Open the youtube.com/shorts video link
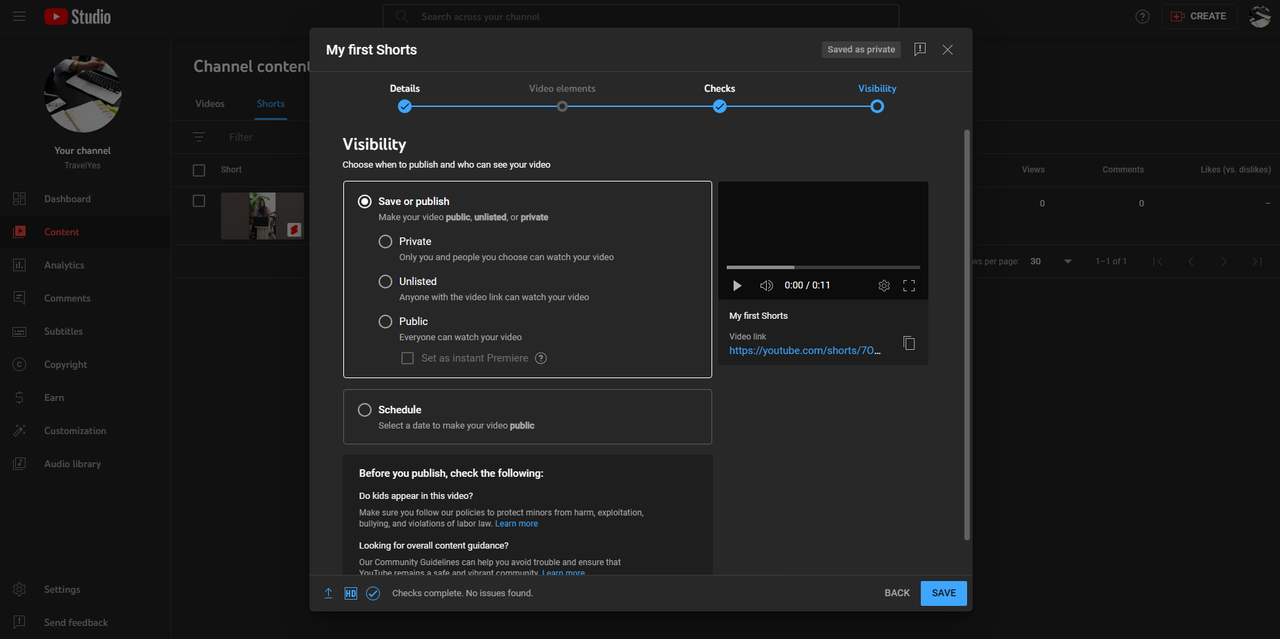This screenshot has width=1280, height=639. (x=805, y=351)
